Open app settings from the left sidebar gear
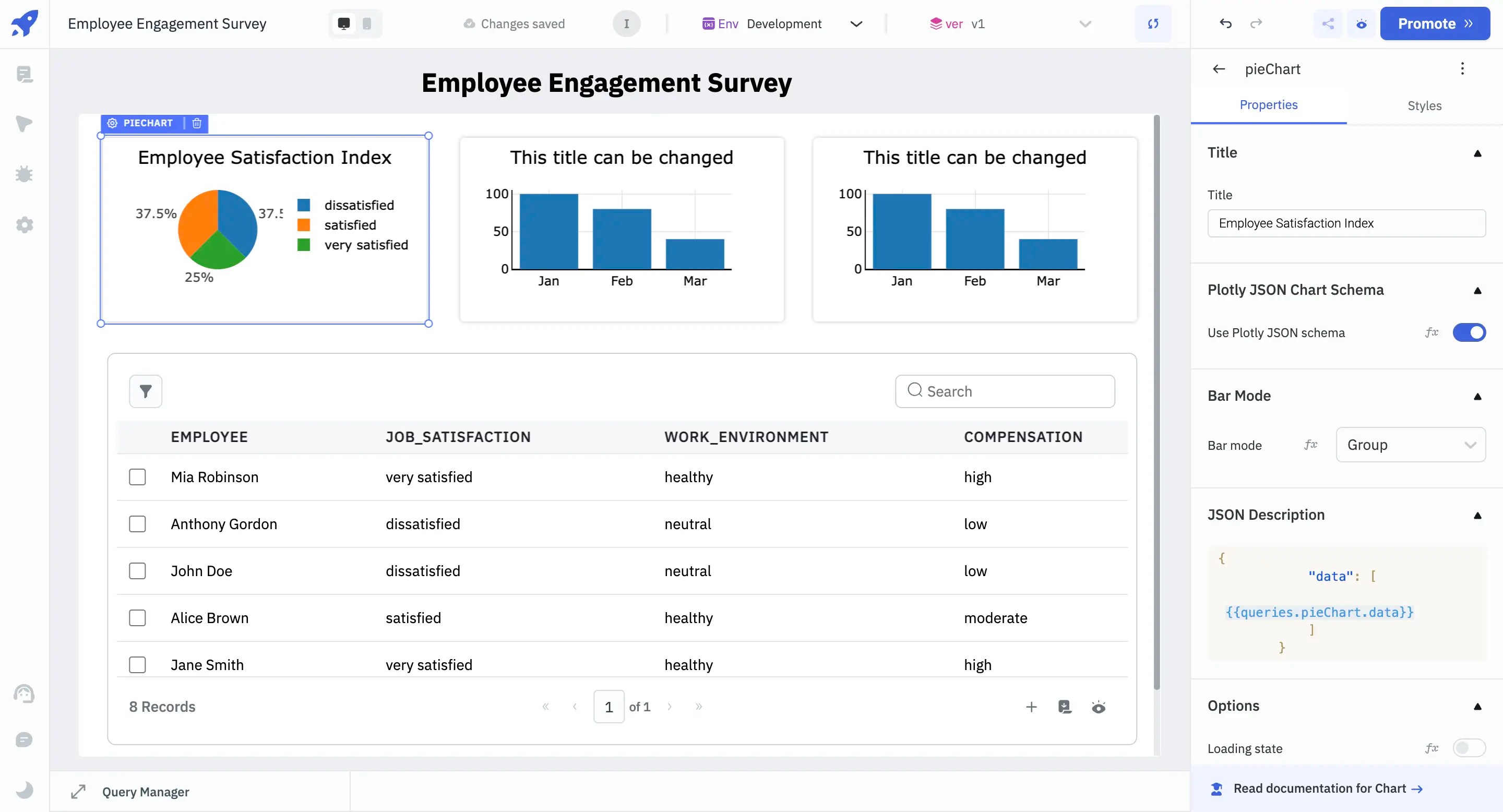The image size is (1503, 812). (x=25, y=224)
